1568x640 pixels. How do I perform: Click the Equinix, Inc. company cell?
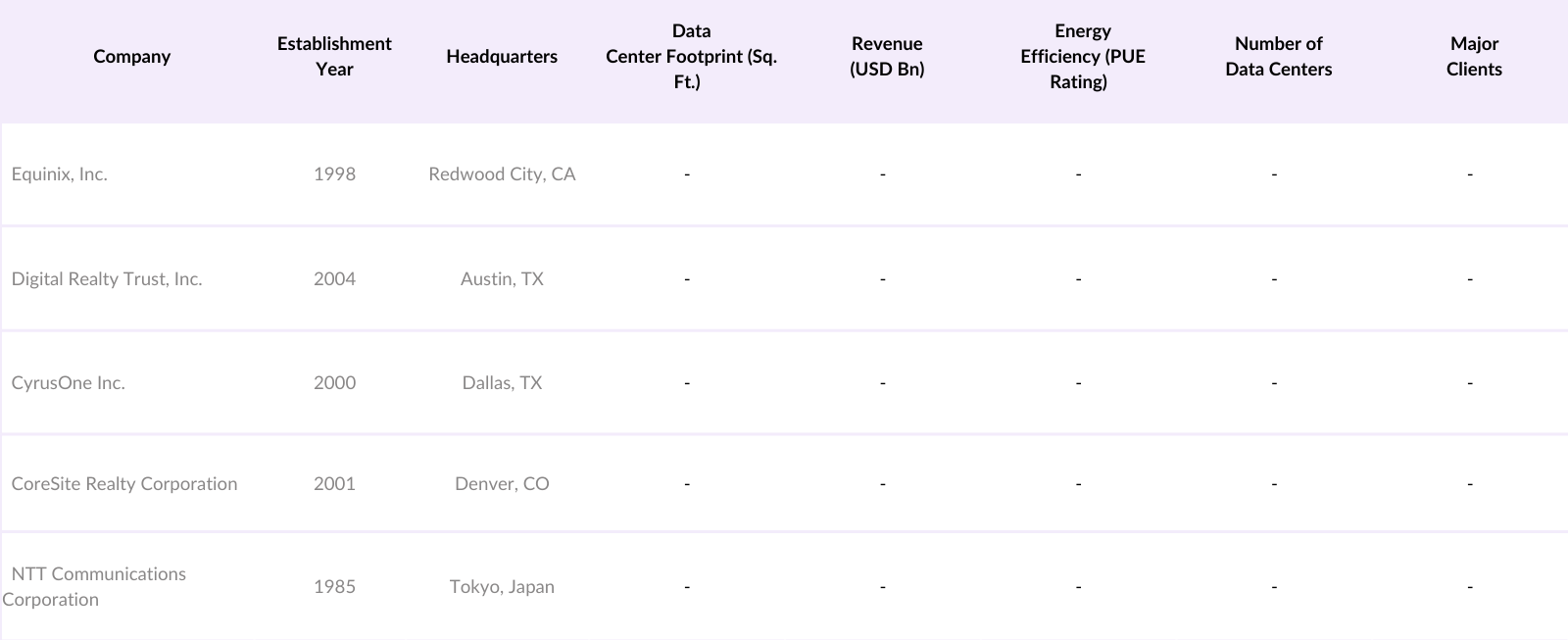click(60, 174)
